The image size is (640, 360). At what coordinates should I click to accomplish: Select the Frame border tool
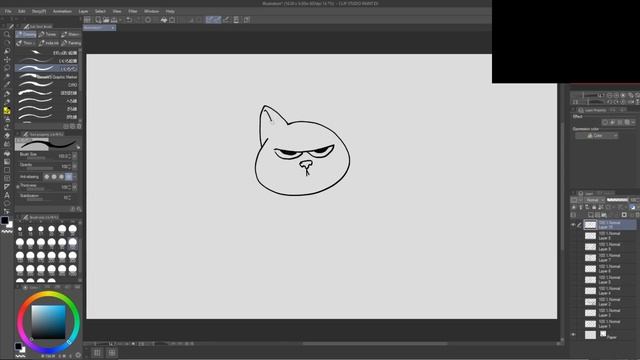[7, 178]
